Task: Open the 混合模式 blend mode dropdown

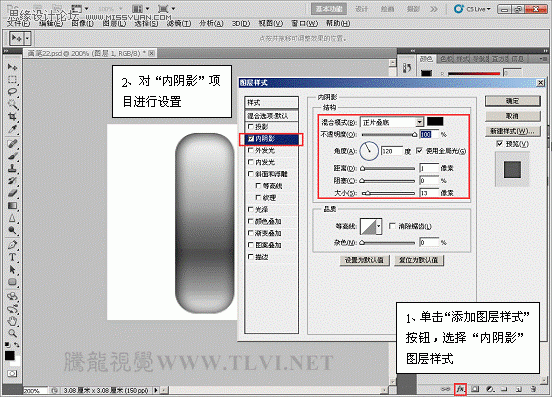Action: [392, 122]
